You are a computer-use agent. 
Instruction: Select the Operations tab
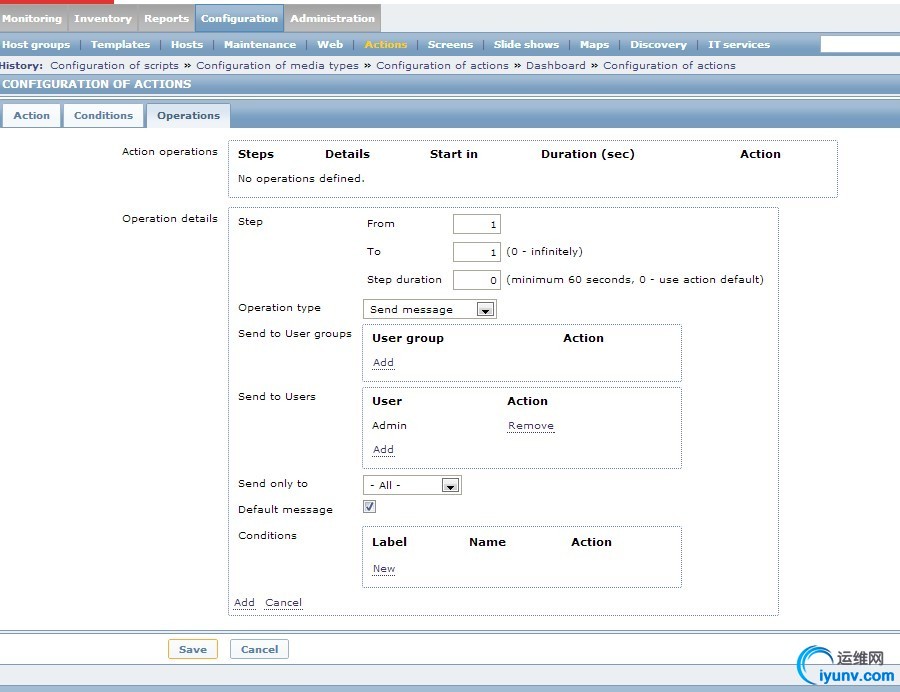tap(188, 116)
